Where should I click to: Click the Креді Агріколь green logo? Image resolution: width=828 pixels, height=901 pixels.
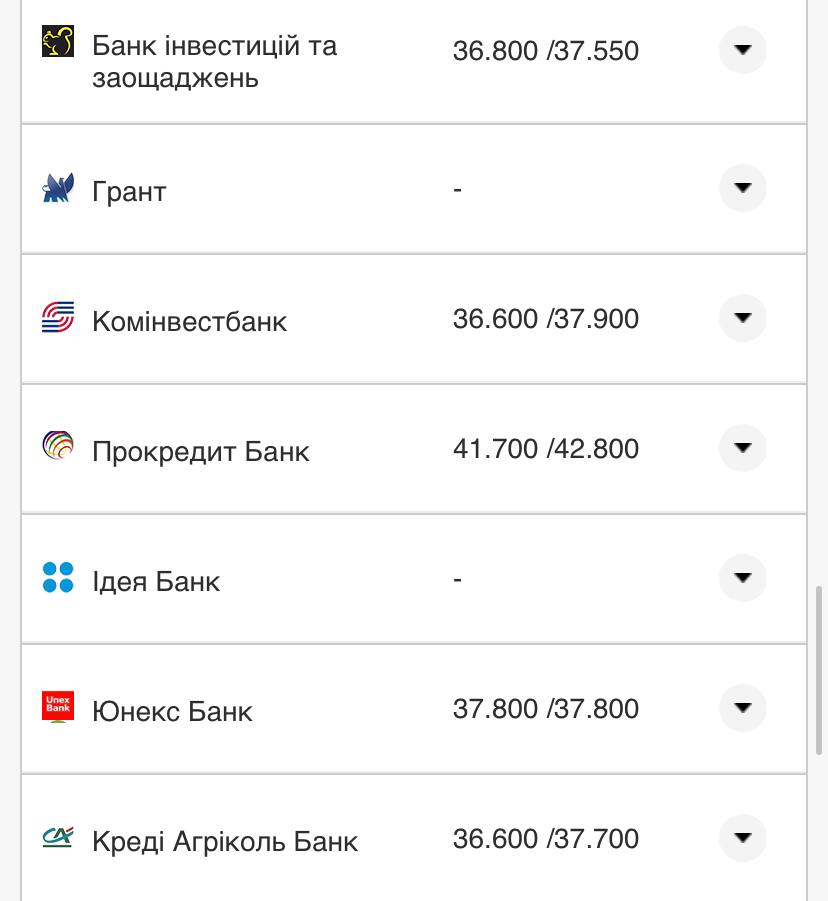point(58,837)
